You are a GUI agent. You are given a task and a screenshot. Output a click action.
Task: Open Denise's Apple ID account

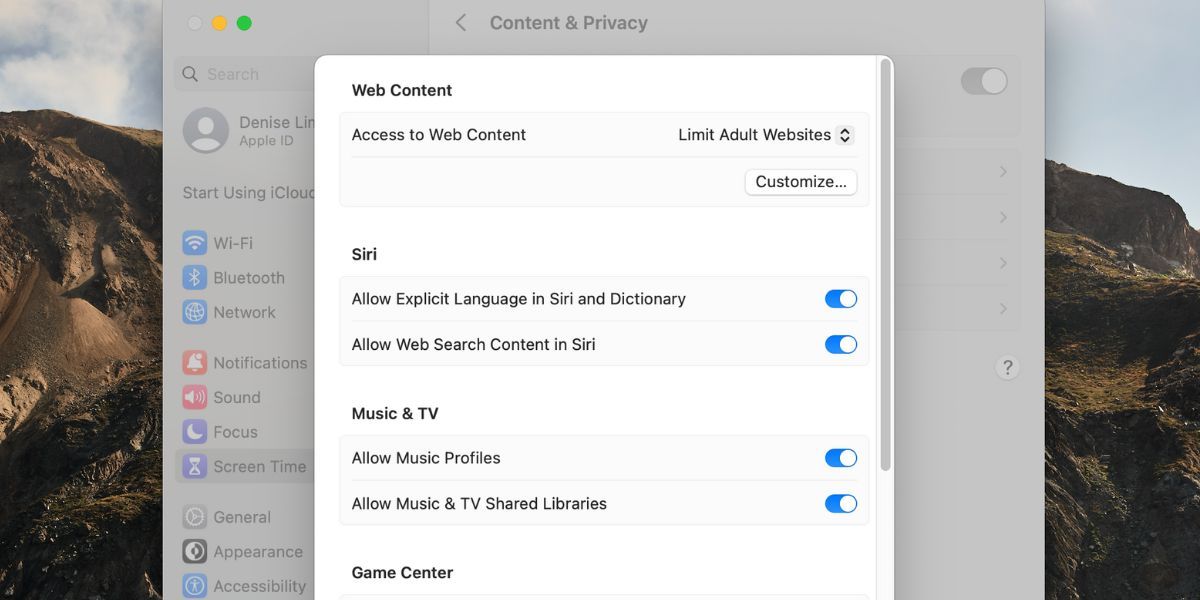(x=250, y=131)
